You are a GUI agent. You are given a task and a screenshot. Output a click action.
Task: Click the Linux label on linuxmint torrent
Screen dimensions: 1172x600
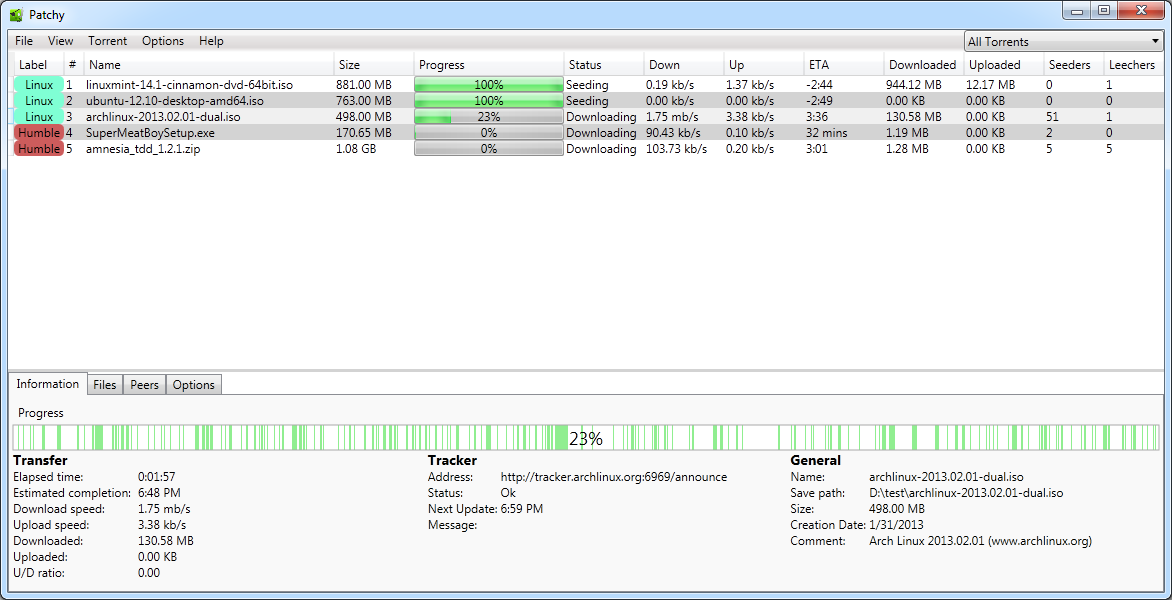click(39, 85)
